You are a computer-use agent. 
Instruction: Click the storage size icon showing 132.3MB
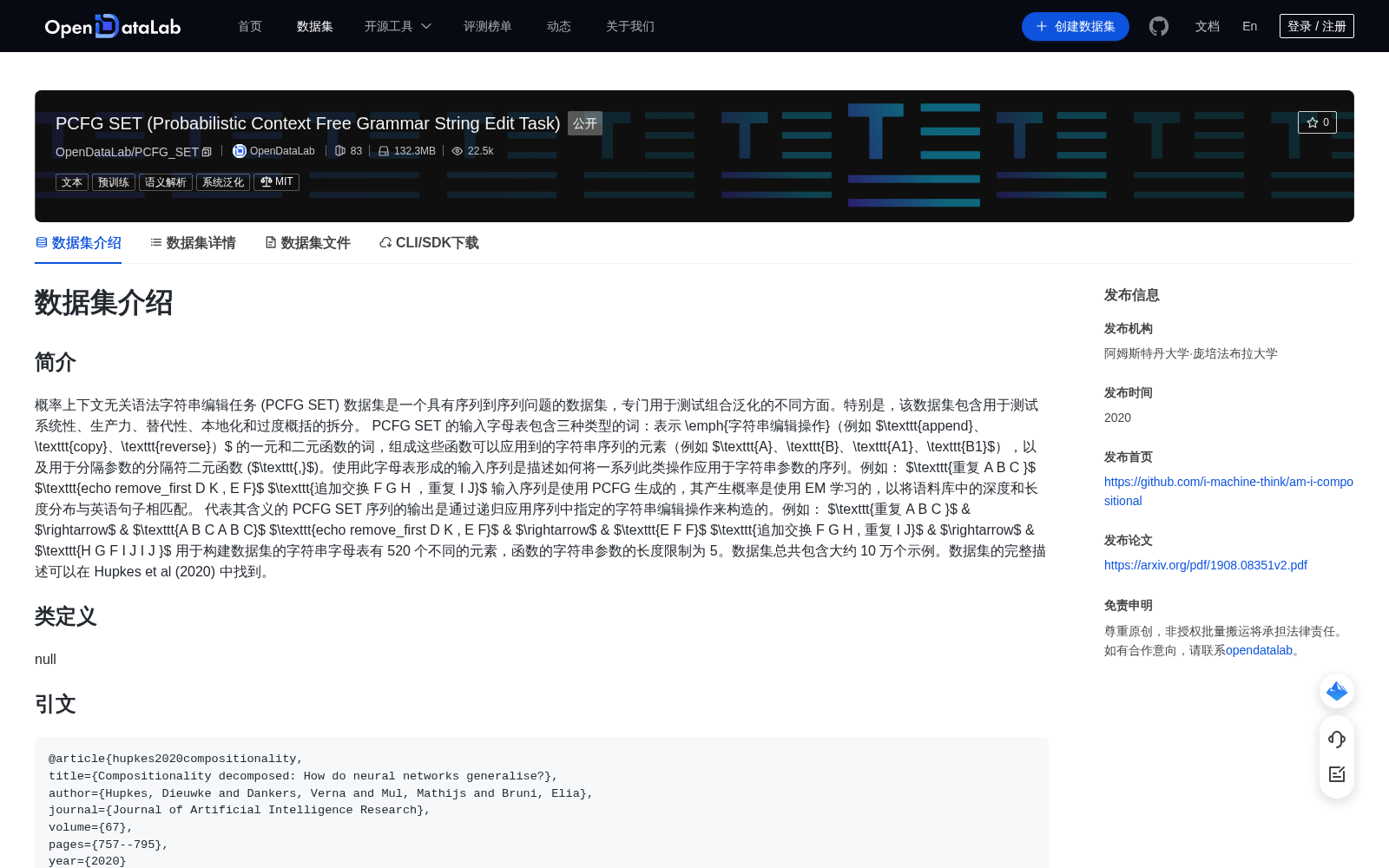coord(384,151)
